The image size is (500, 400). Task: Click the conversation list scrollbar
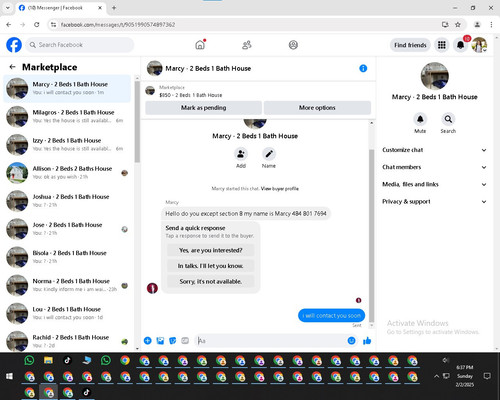[137, 122]
